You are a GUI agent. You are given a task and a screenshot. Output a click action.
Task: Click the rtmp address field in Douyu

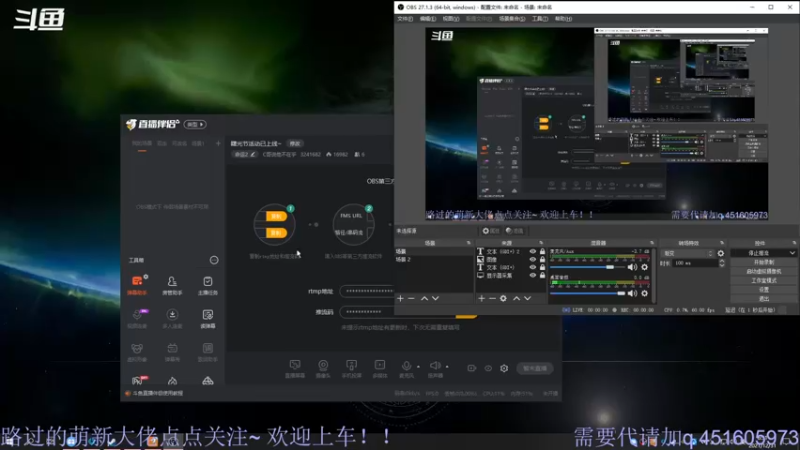366,291
